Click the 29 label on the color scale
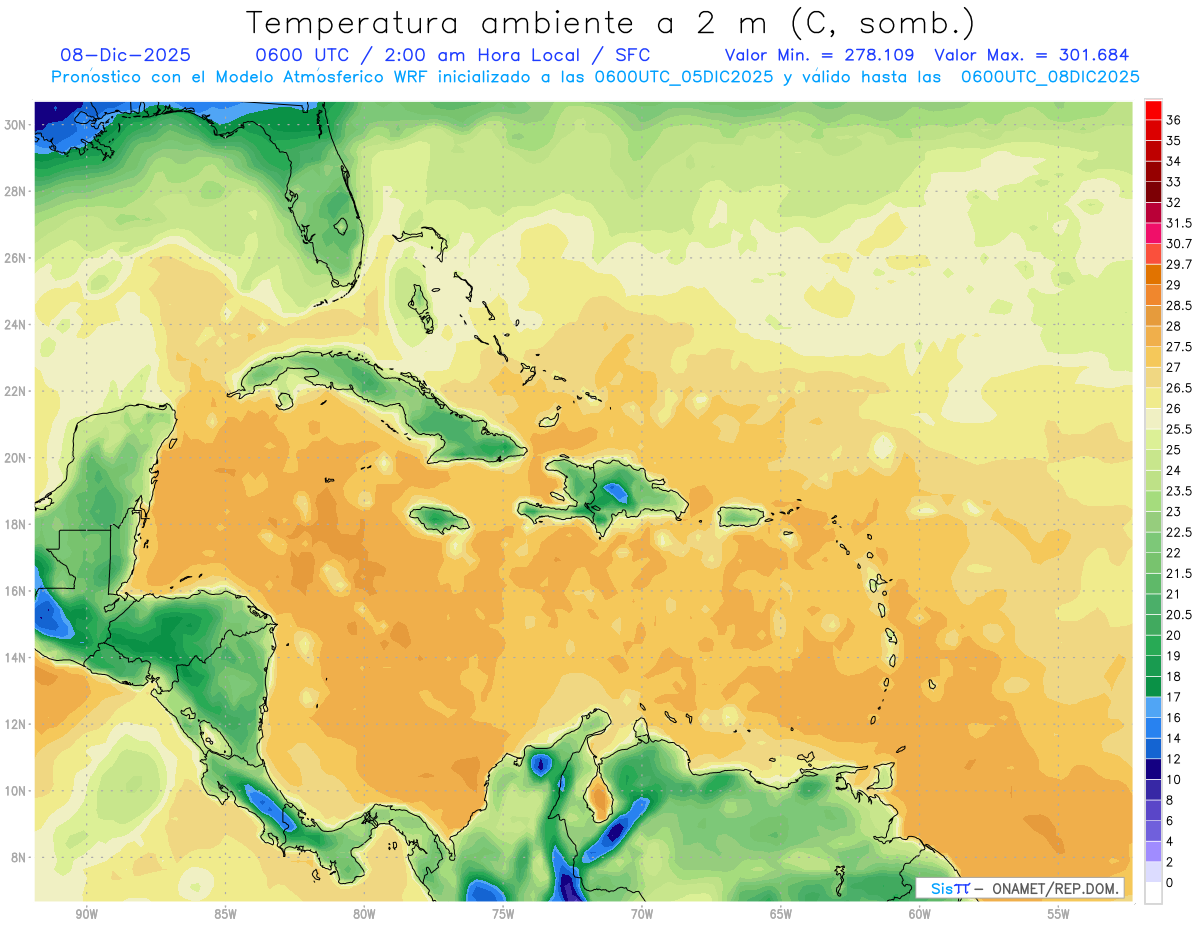 (1174, 285)
